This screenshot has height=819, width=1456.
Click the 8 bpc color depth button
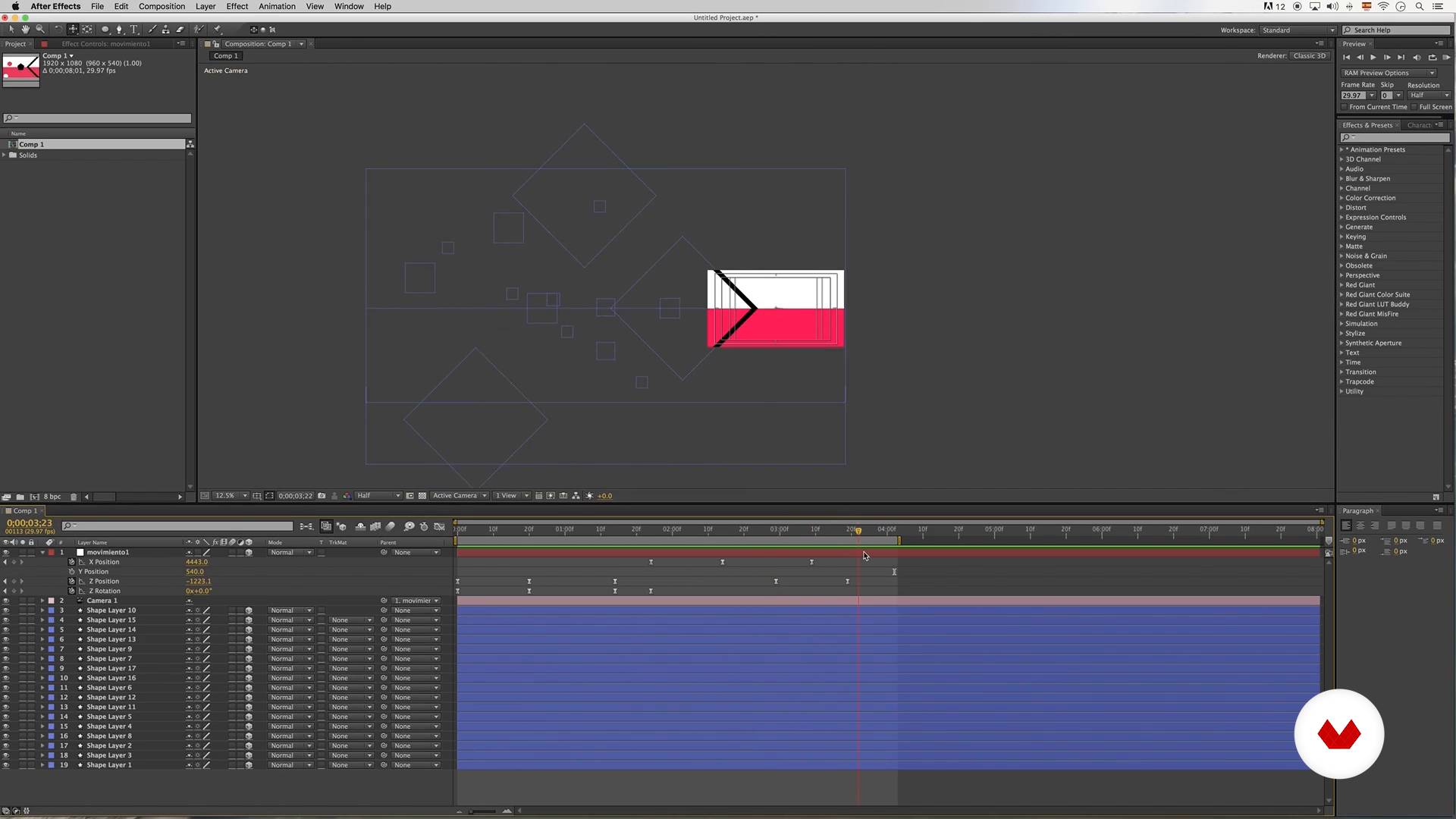(52, 497)
